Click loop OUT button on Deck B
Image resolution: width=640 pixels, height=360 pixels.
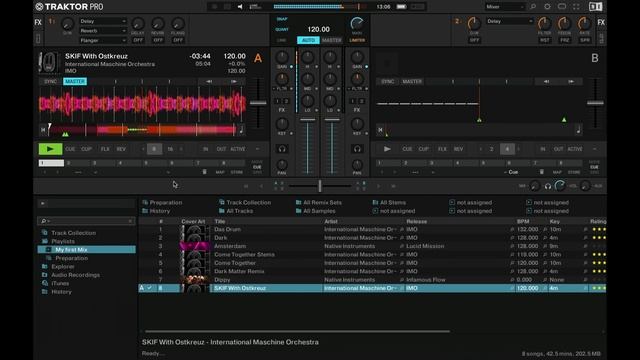[558, 149]
